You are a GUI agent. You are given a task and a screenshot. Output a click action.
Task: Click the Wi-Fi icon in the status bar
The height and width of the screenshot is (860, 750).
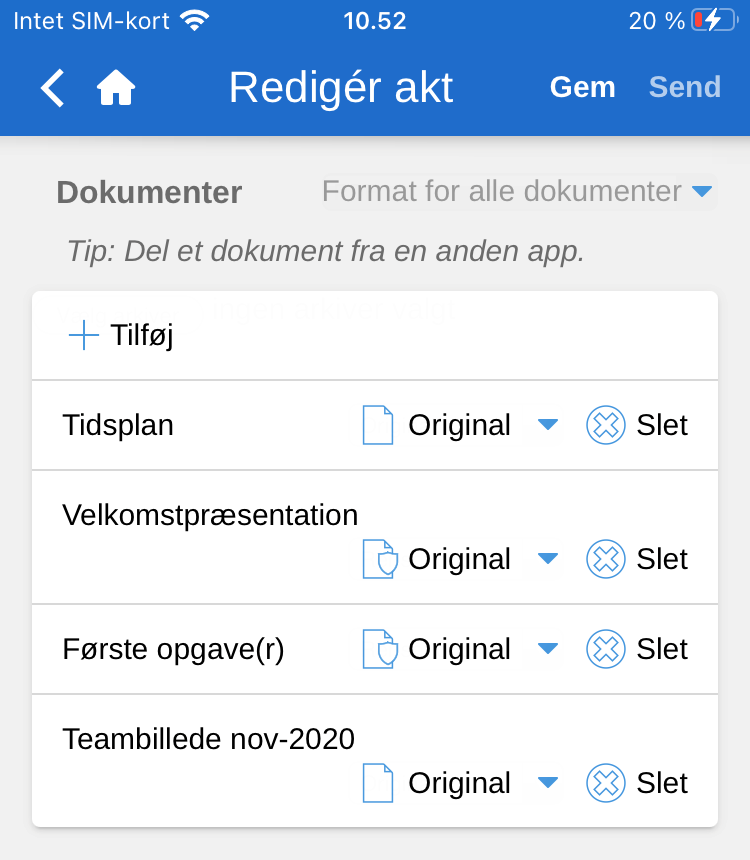point(195,21)
